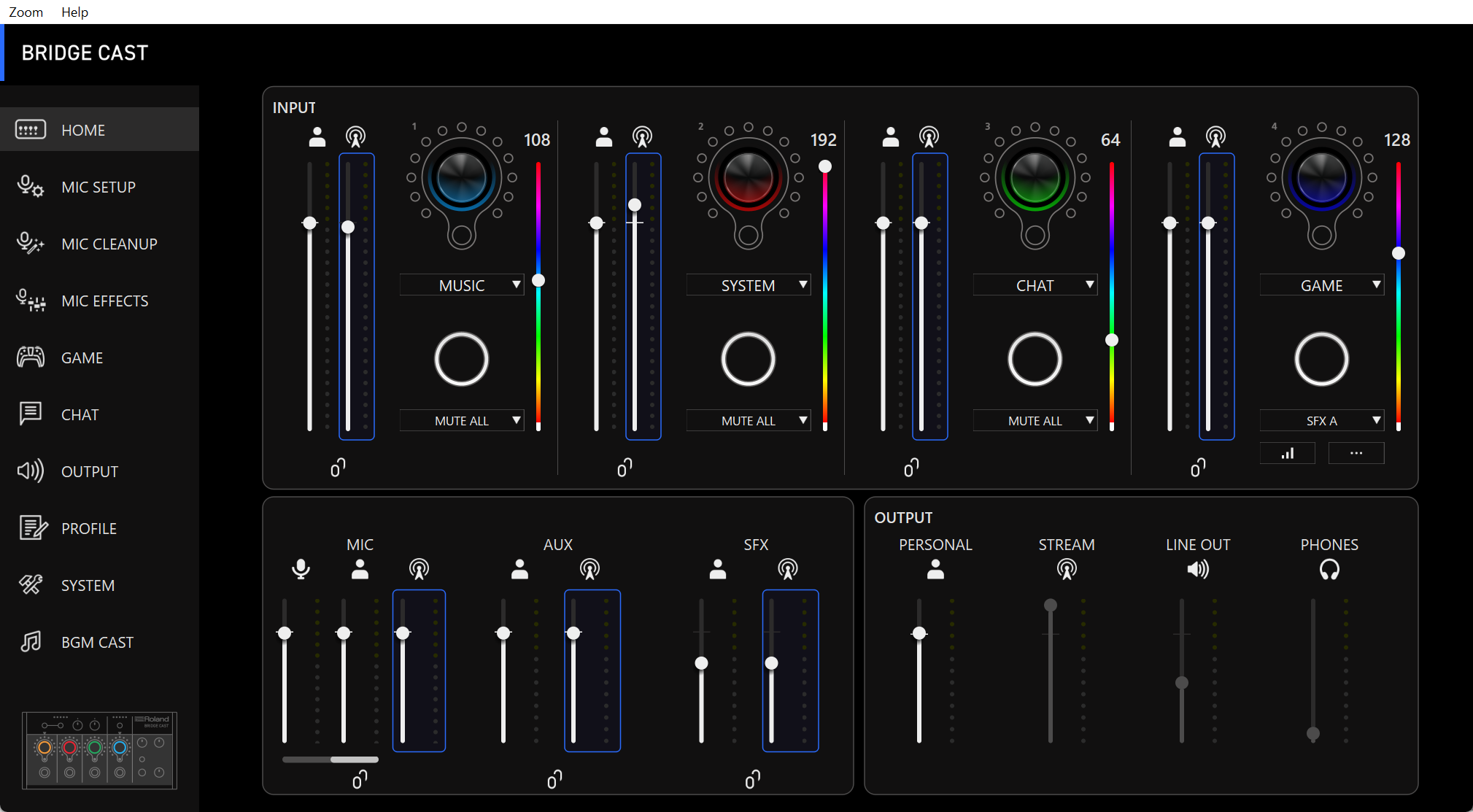The image size is (1473, 812).
Task: Open the Zoom menu
Action: 26,12
